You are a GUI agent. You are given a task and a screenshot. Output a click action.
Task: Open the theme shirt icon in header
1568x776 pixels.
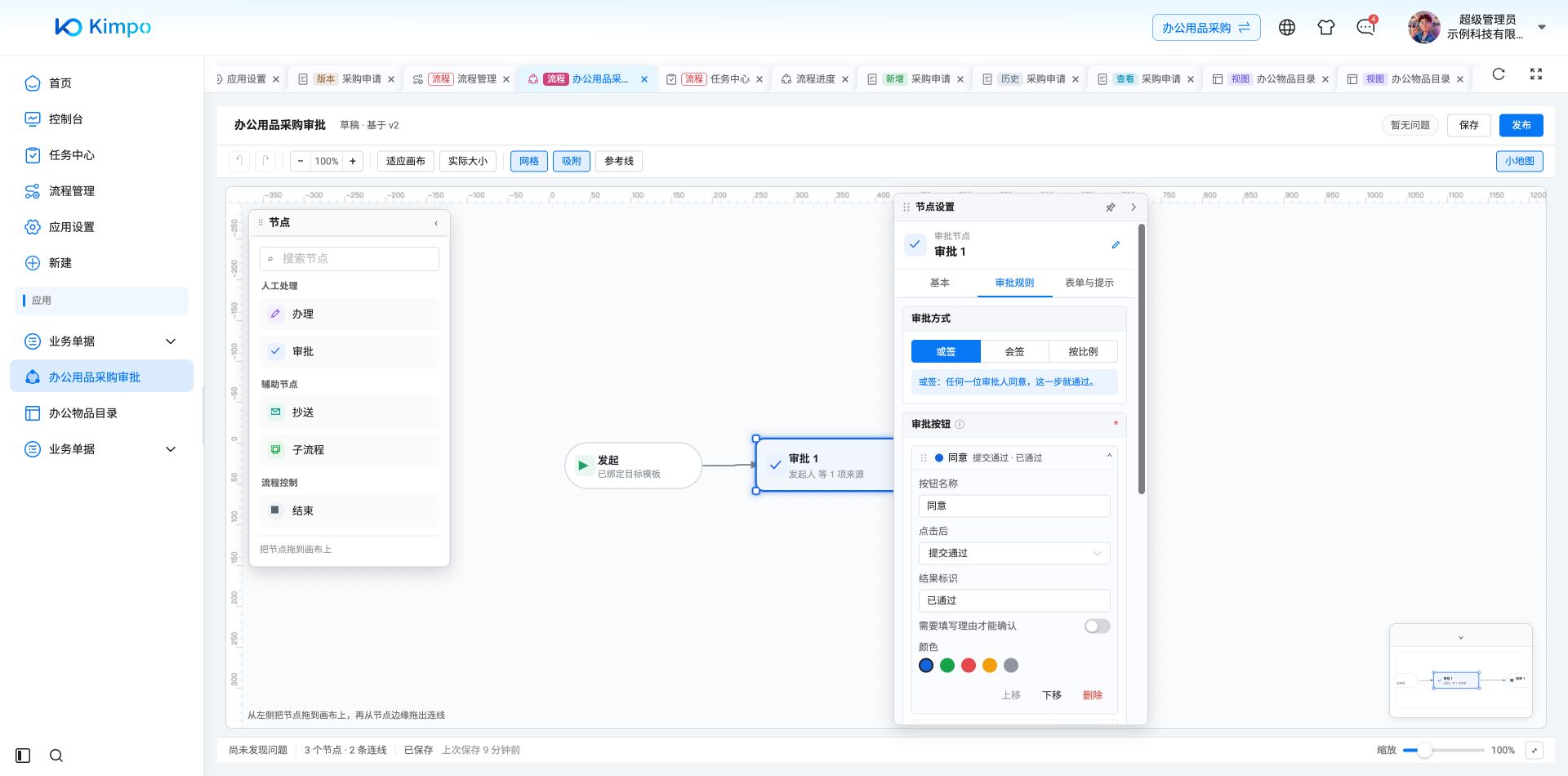[x=1326, y=28]
